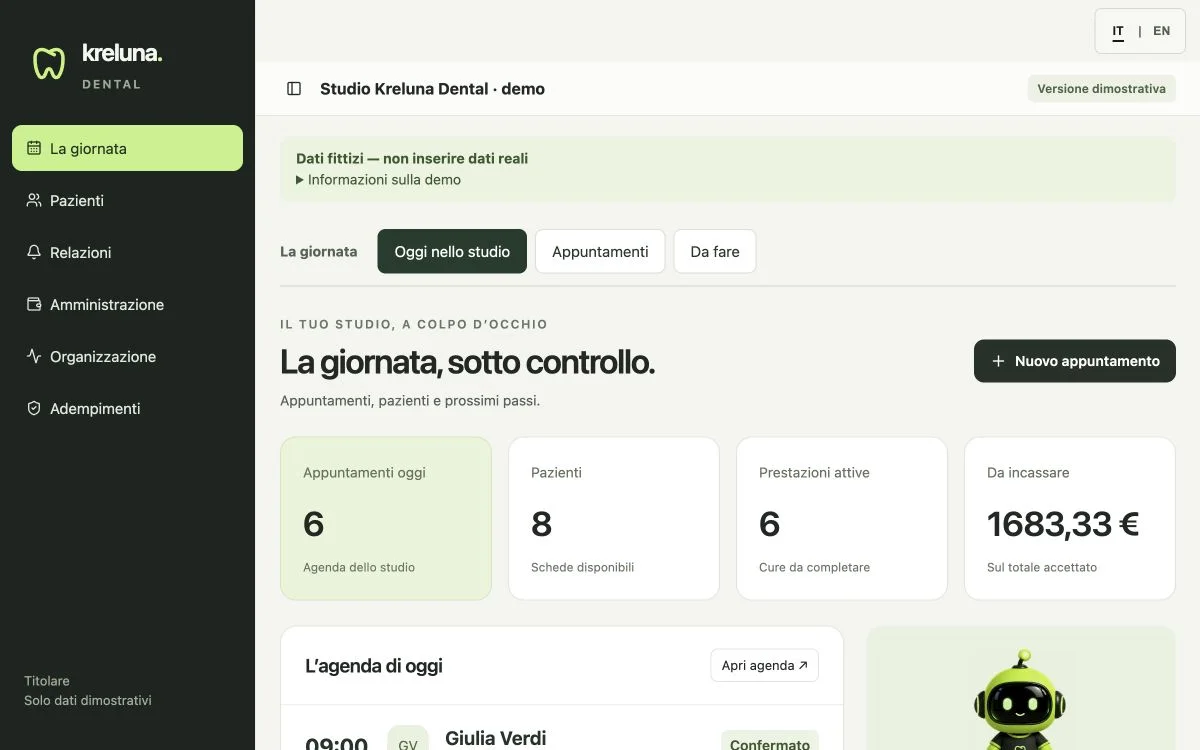
Task: Click the people icon beside Pazienti
Action: [x=34, y=200]
